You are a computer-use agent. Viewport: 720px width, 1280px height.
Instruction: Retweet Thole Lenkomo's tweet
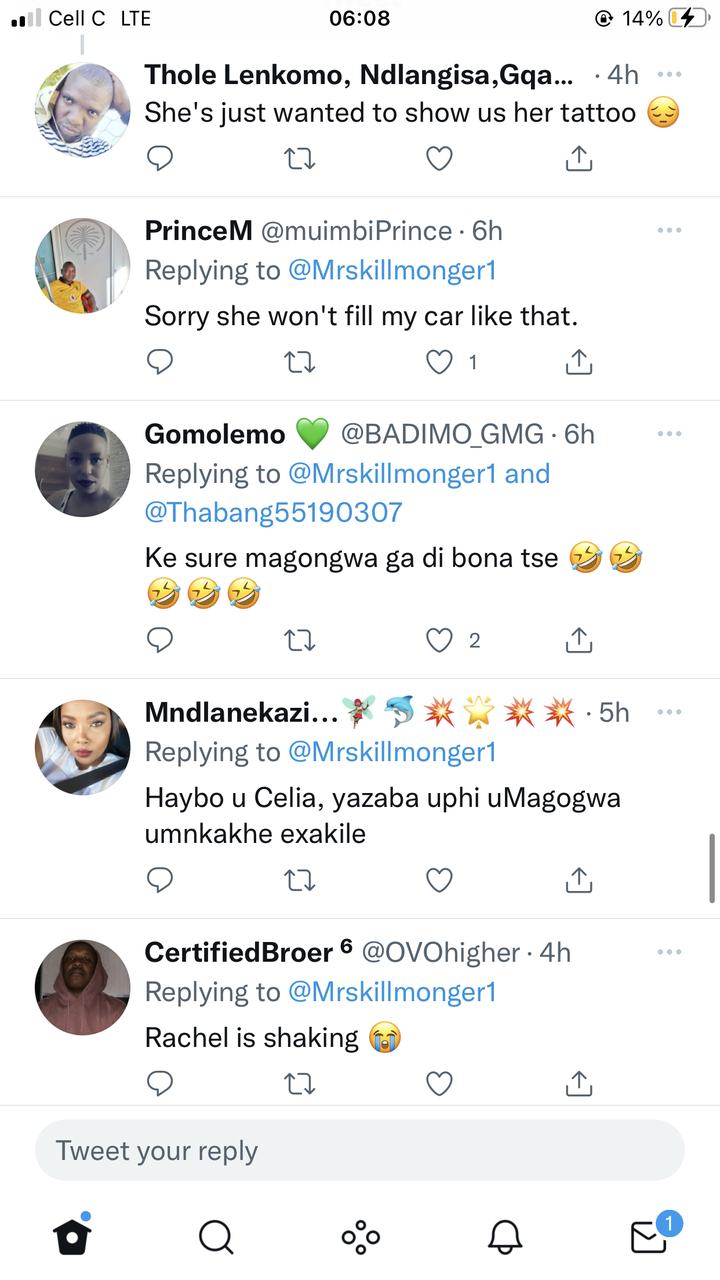(300, 158)
